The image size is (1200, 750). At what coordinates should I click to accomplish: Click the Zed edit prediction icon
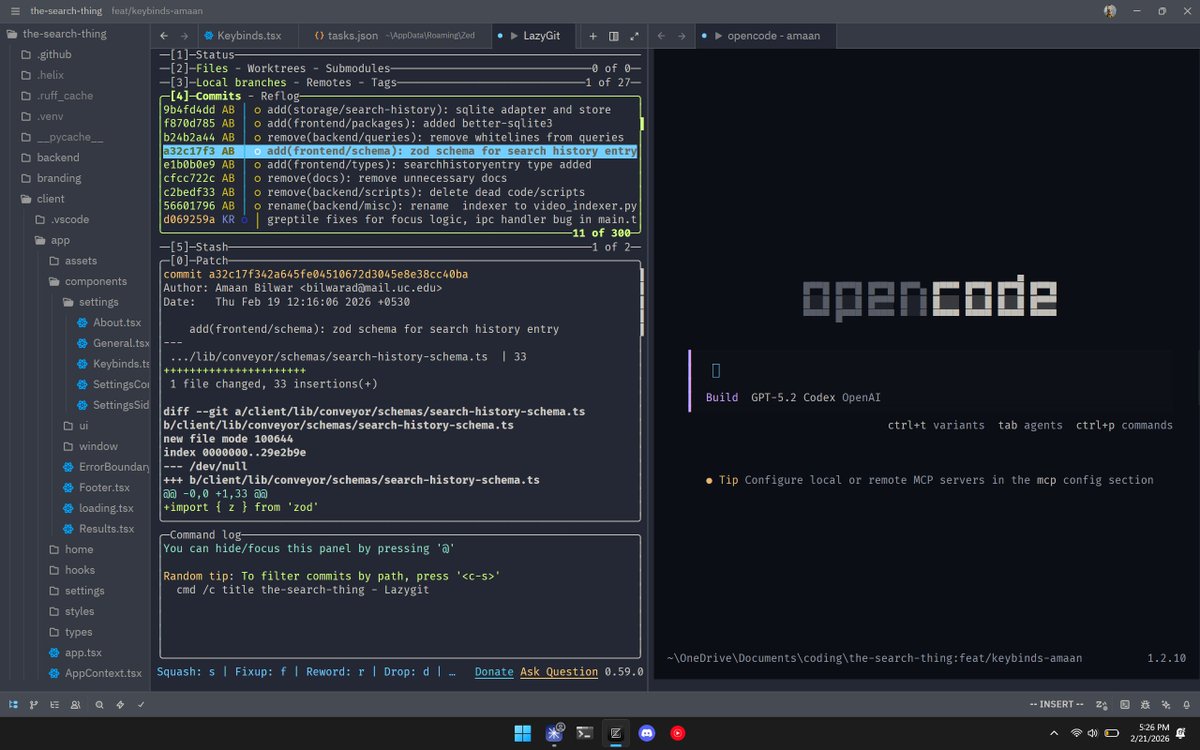pyautogui.click(x=1101, y=705)
